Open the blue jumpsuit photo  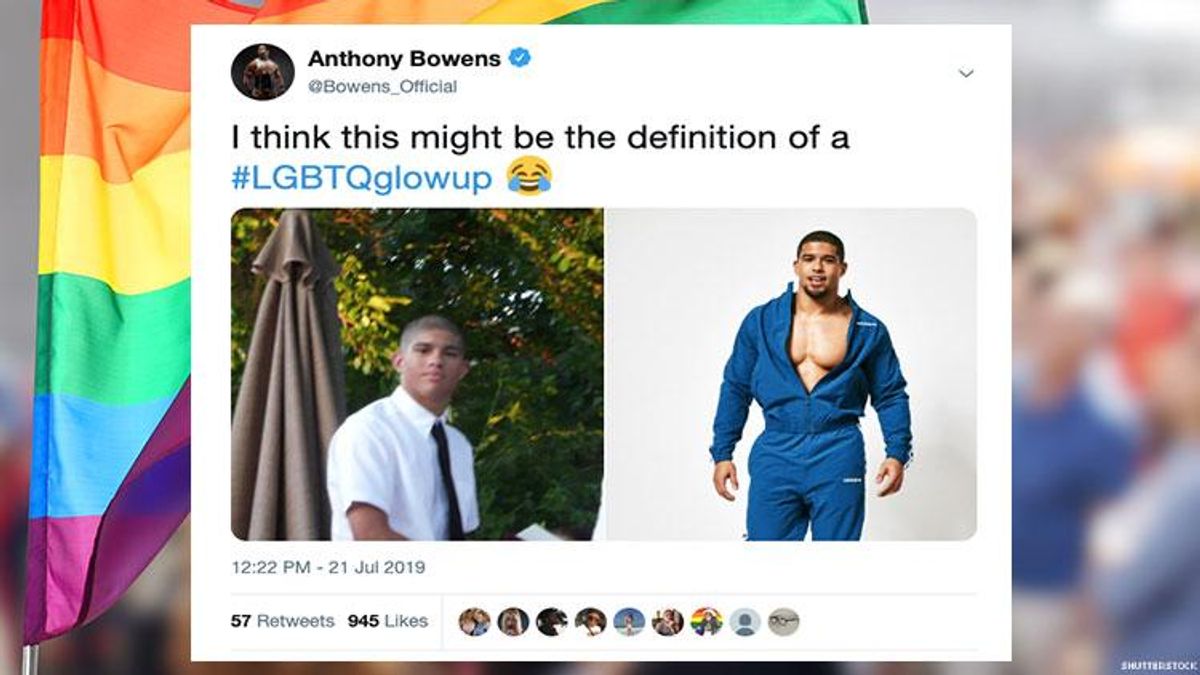[x=791, y=374]
